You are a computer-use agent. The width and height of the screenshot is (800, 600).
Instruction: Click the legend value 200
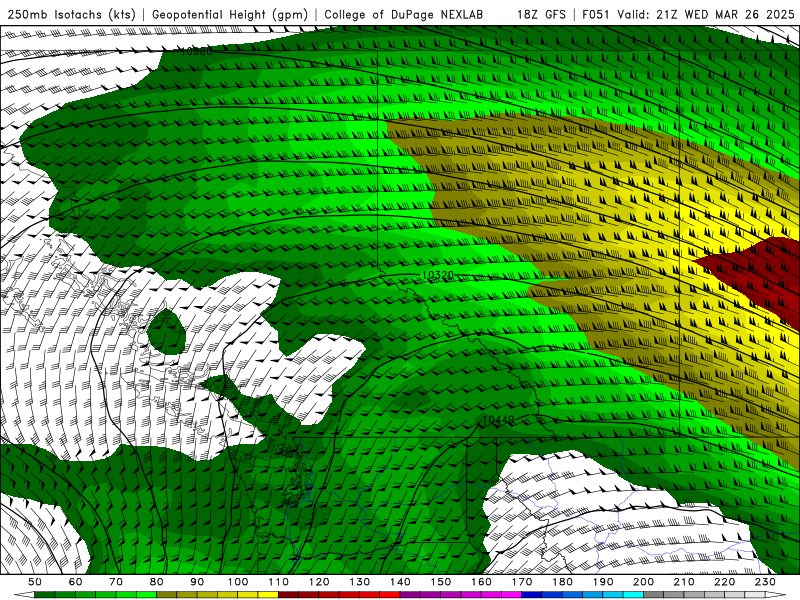pyautogui.click(x=644, y=582)
